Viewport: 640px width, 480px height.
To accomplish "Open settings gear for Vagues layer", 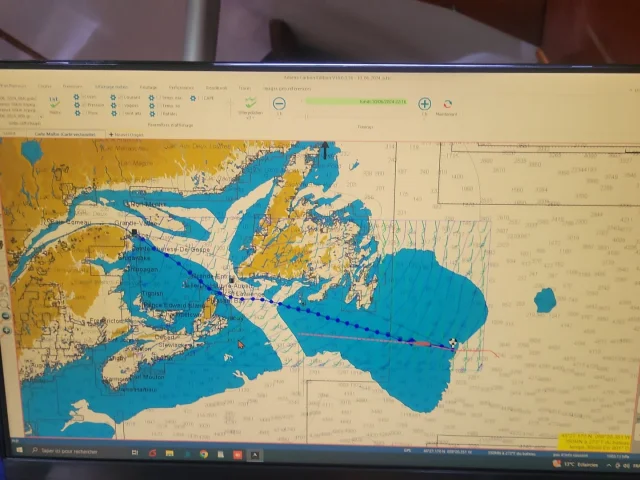I will click(x=113, y=105).
